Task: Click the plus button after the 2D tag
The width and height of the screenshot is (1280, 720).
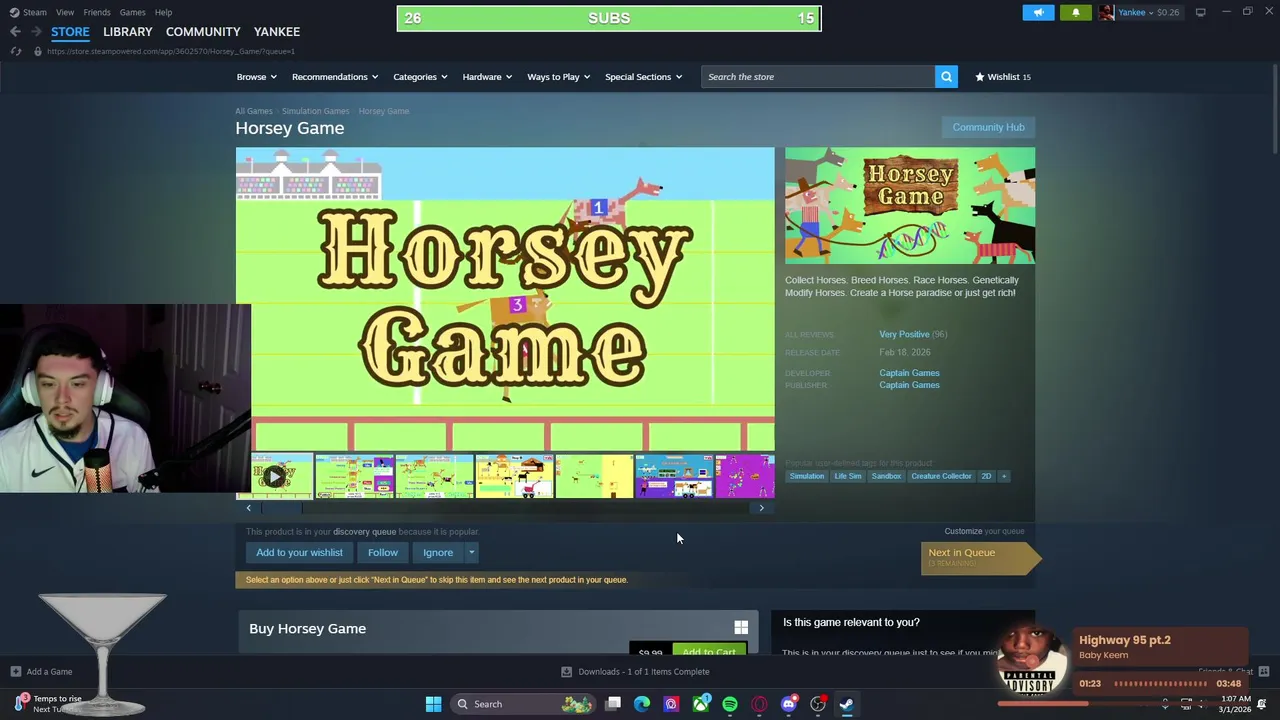Action: [1004, 476]
